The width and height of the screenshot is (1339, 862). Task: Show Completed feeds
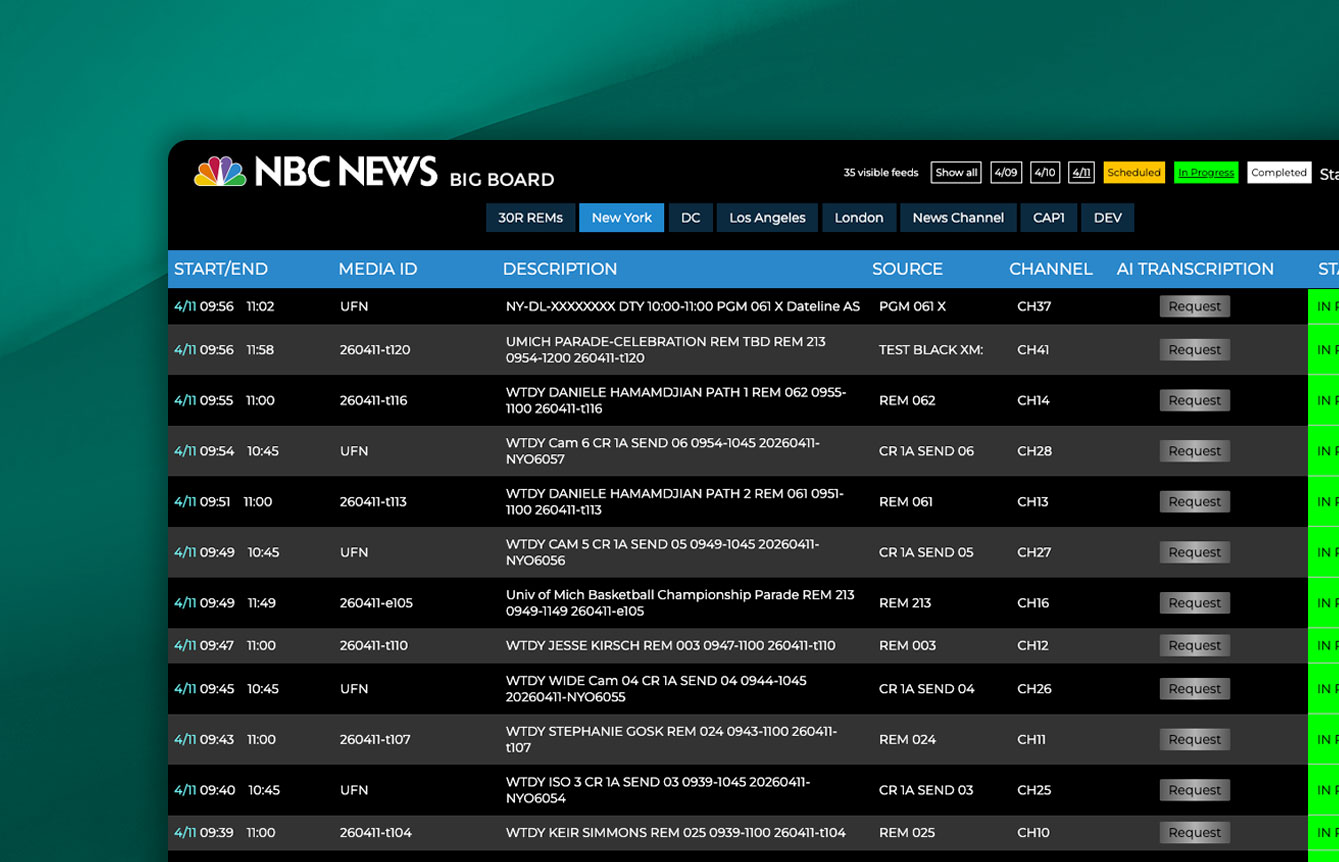pos(1279,171)
